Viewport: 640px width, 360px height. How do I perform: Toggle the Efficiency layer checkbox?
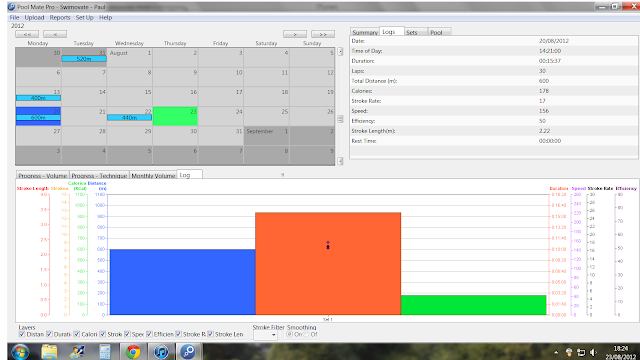pos(149,334)
